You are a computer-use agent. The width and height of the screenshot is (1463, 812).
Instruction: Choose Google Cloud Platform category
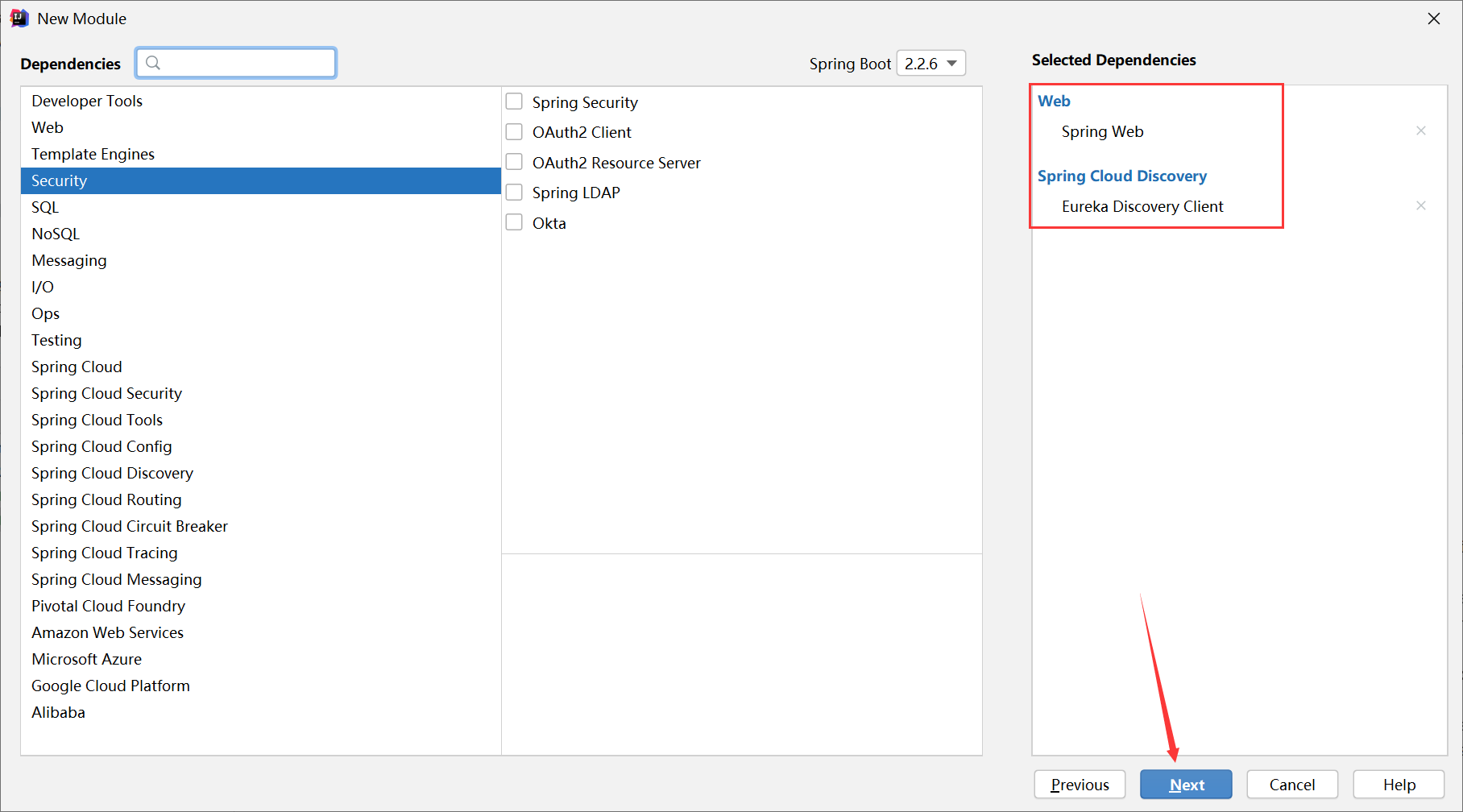click(x=261, y=686)
